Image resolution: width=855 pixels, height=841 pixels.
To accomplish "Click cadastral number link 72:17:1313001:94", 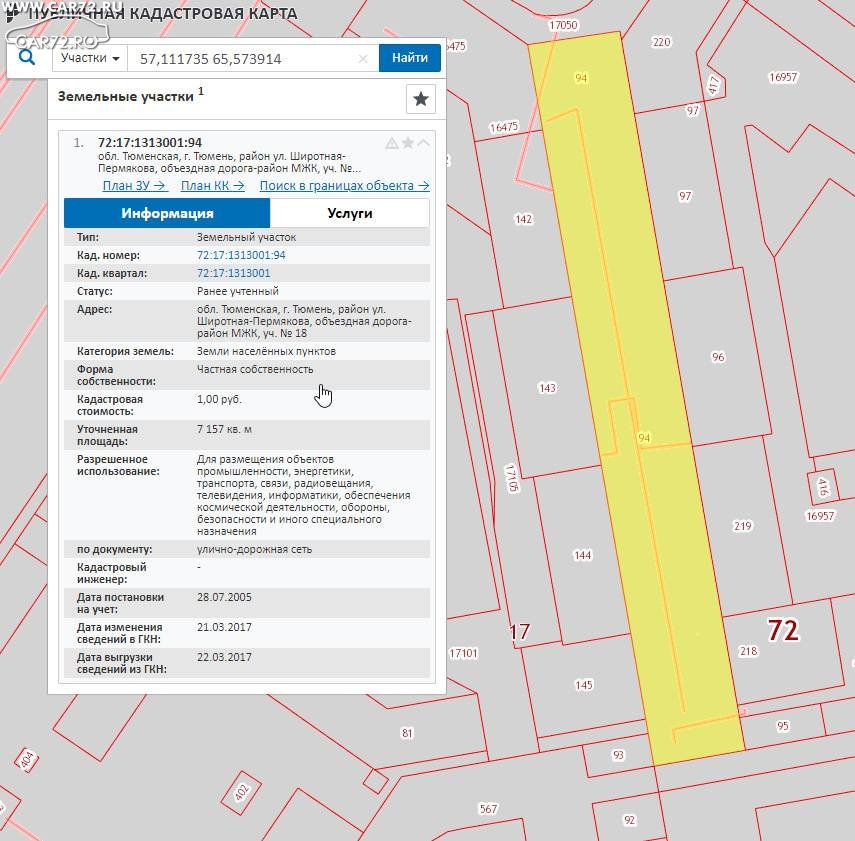I will 241,255.
